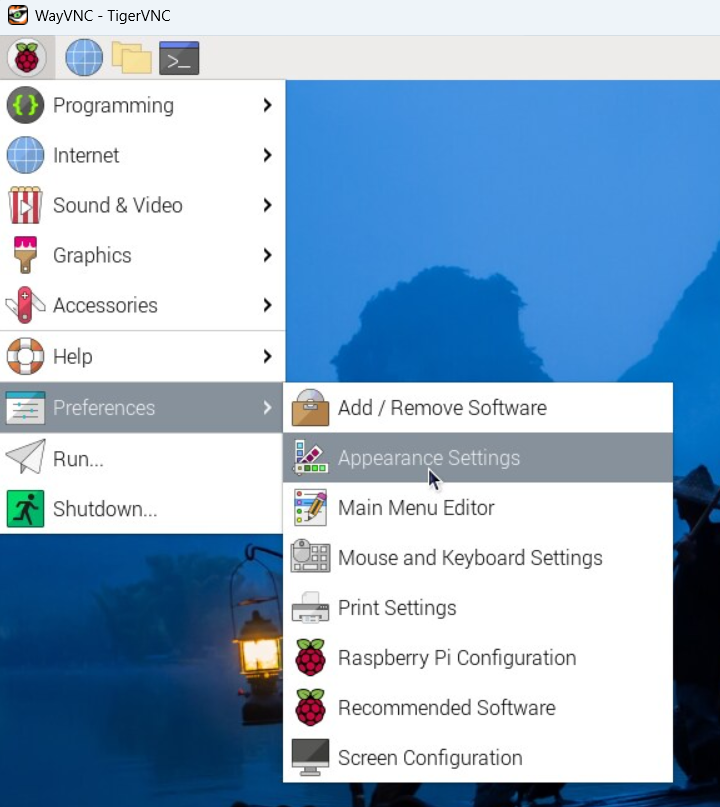Click the Shutdown running man icon

tap(25, 508)
